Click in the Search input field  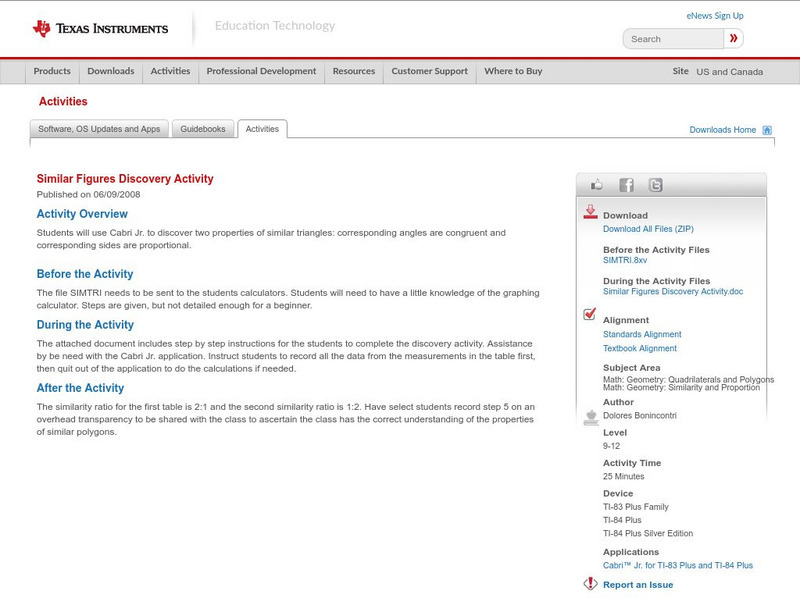click(673, 39)
